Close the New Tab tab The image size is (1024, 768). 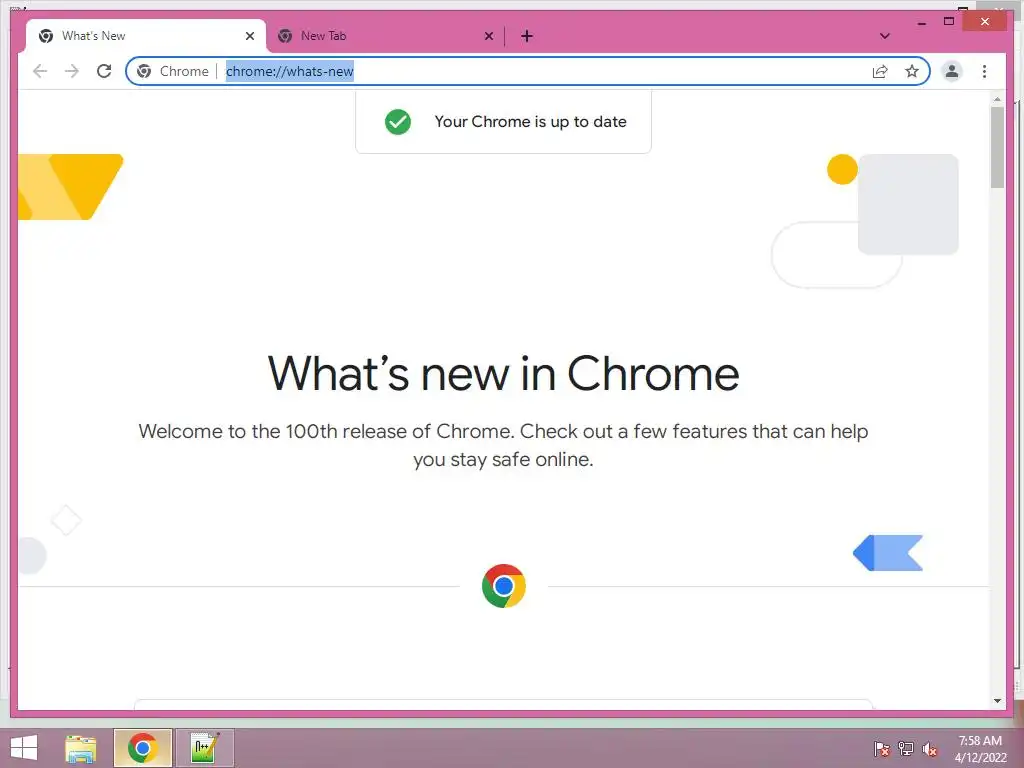coord(488,36)
